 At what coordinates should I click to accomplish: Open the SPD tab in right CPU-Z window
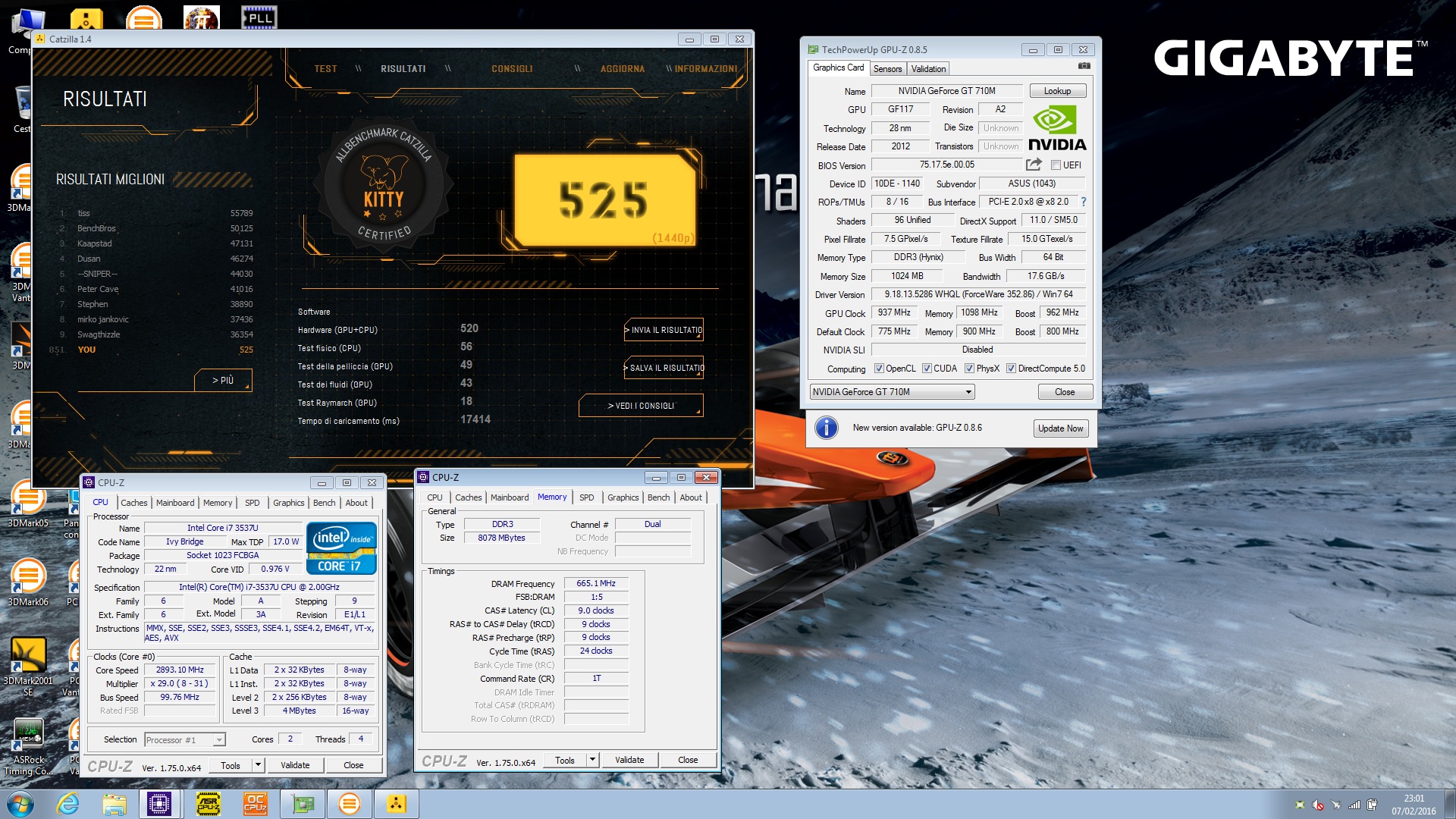click(x=586, y=497)
